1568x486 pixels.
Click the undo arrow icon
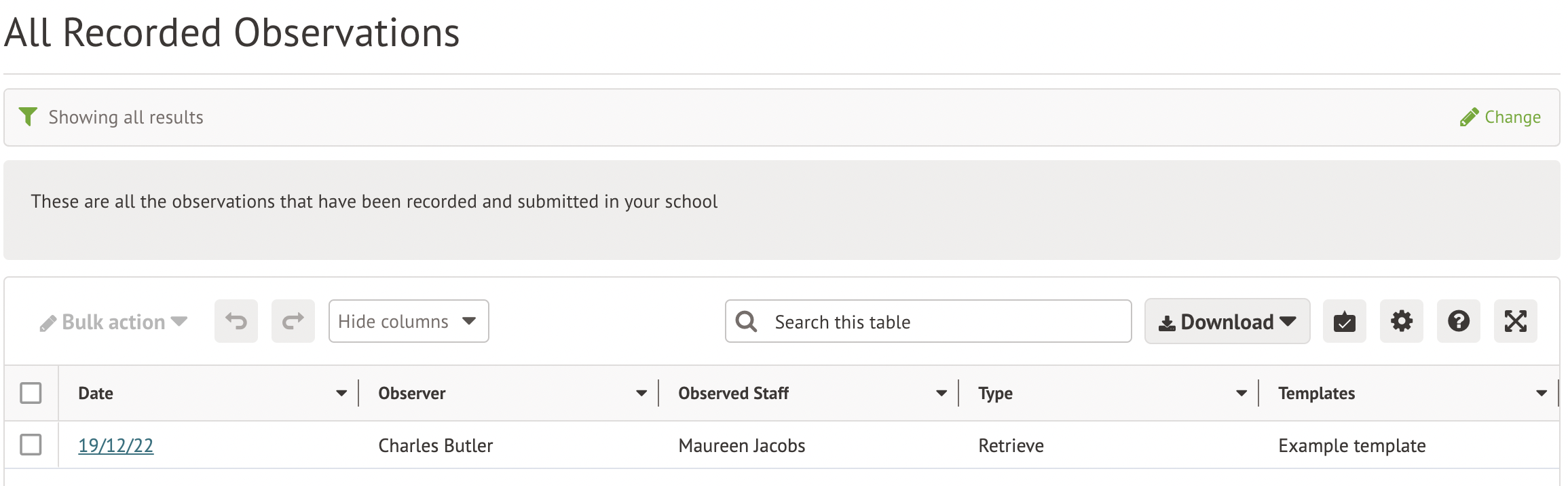point(236,321)
